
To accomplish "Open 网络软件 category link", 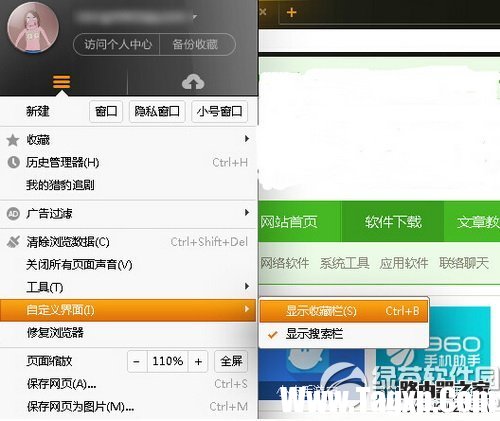I will pos(285,263).
